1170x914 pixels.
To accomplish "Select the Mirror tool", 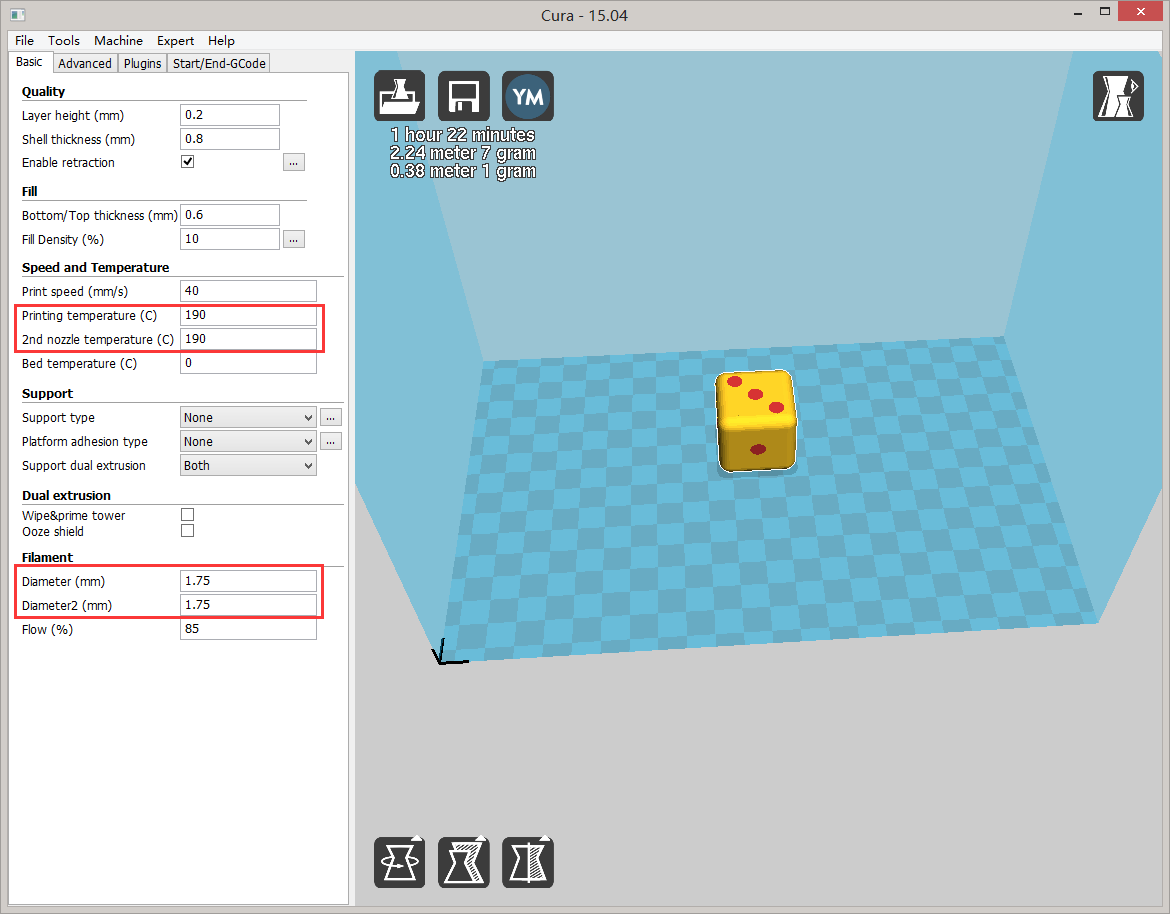I will [527, 861].
